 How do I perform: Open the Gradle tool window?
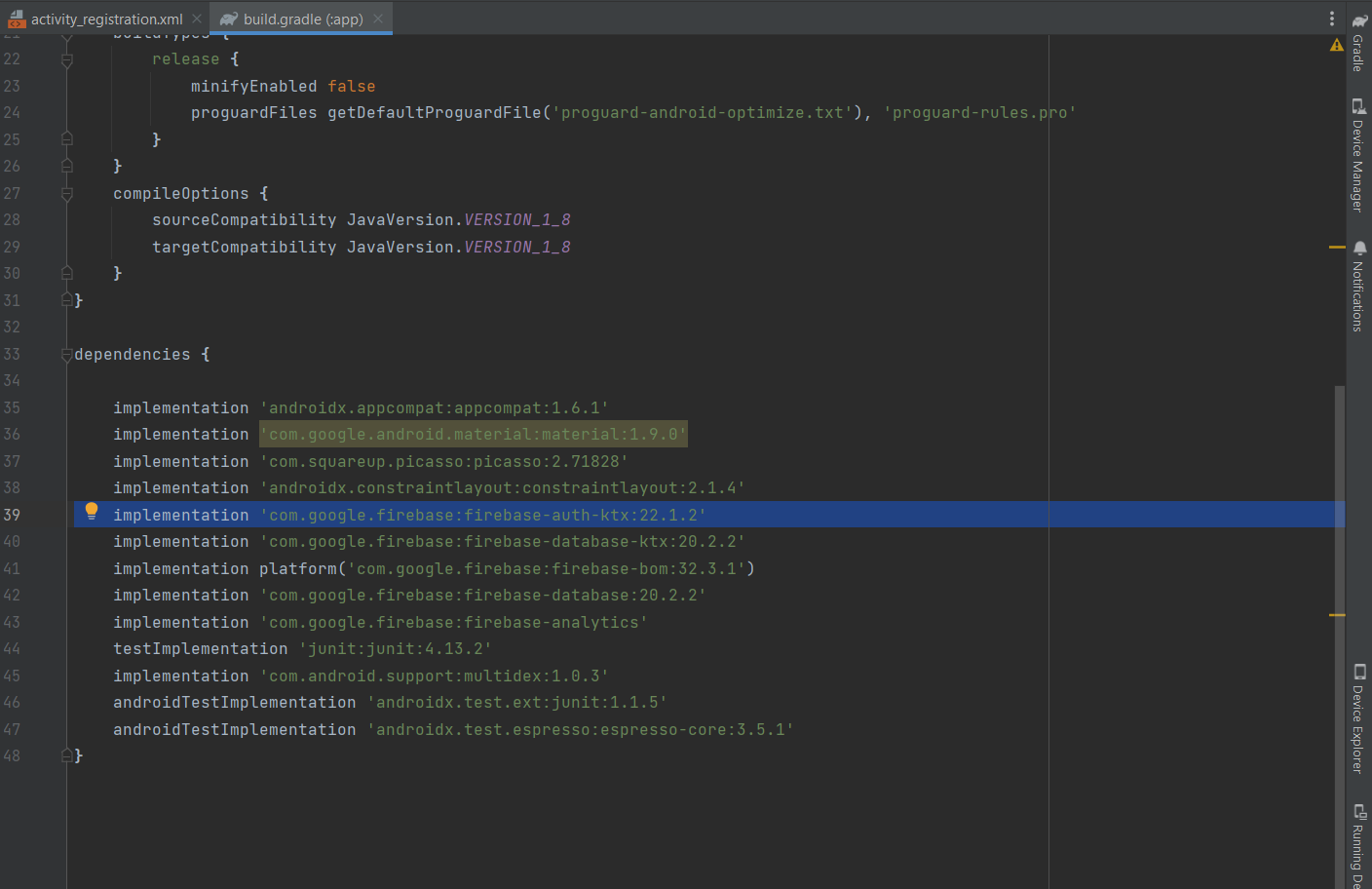(x=1358, y=43)
